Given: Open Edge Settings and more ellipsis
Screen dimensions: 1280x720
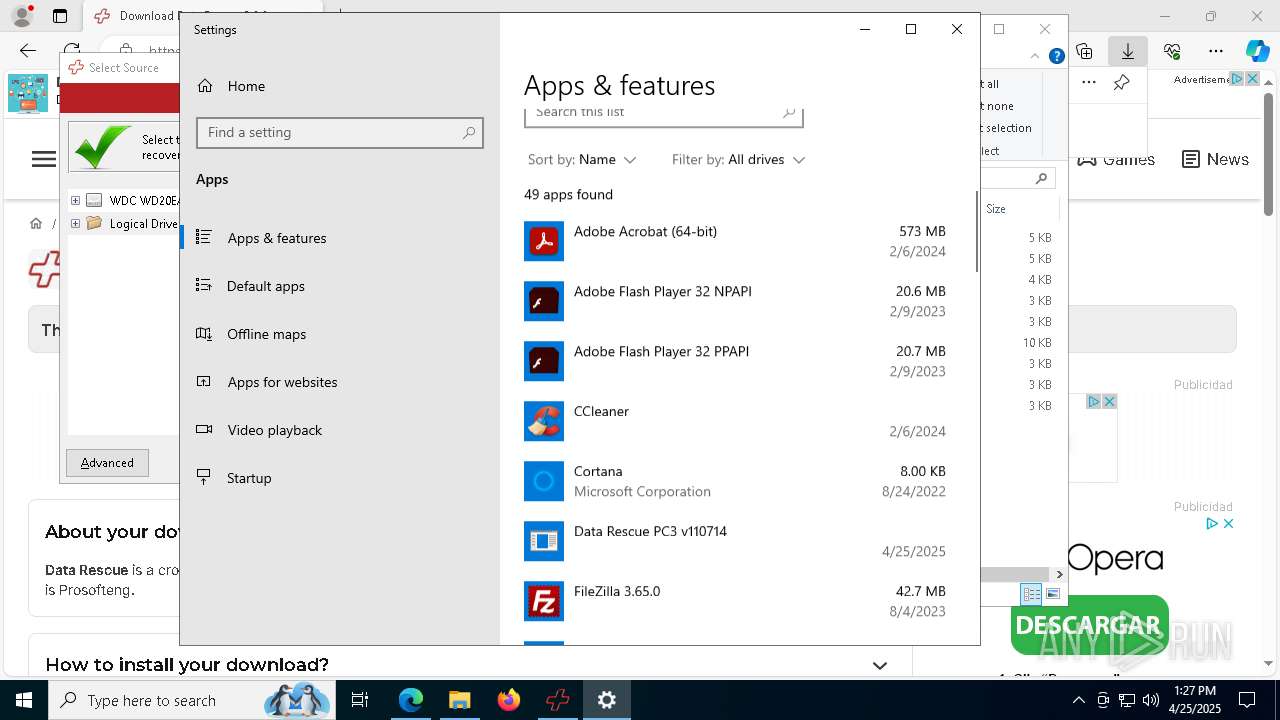Looking at the screenshot, I should [1216, 51].
